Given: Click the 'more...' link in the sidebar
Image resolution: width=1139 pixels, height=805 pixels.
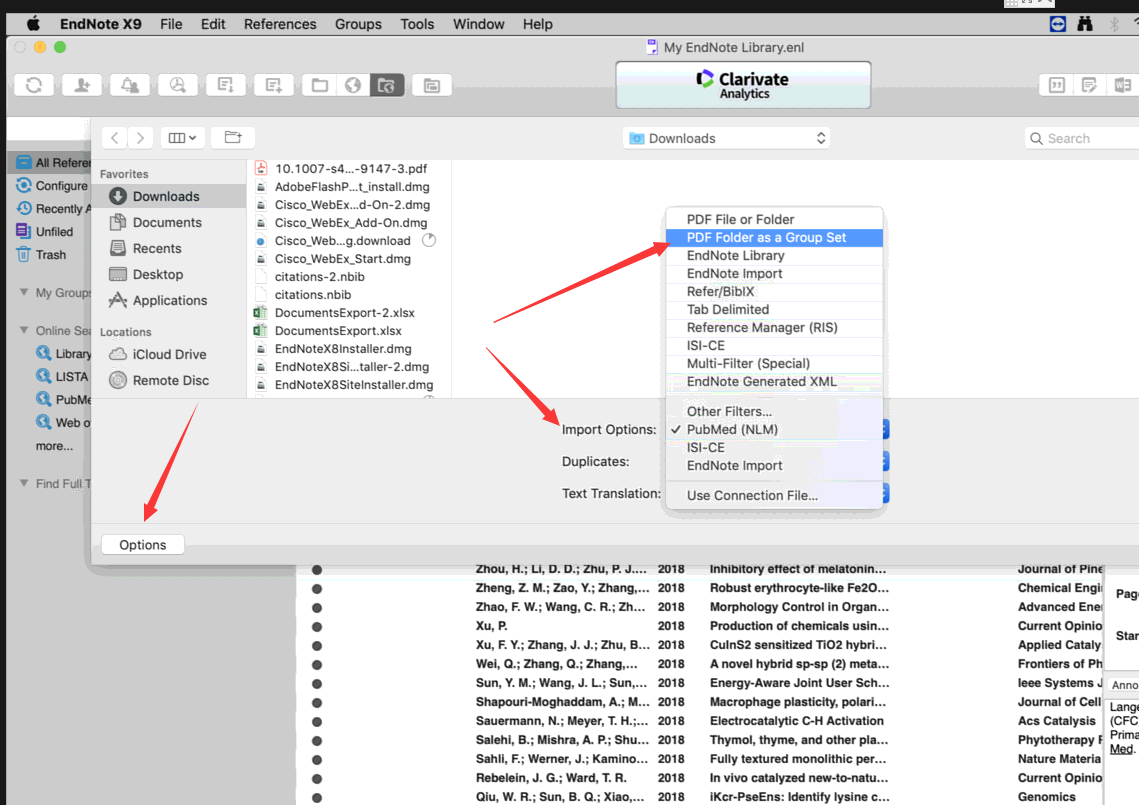Looking at the screenshot, I should 55,446.
